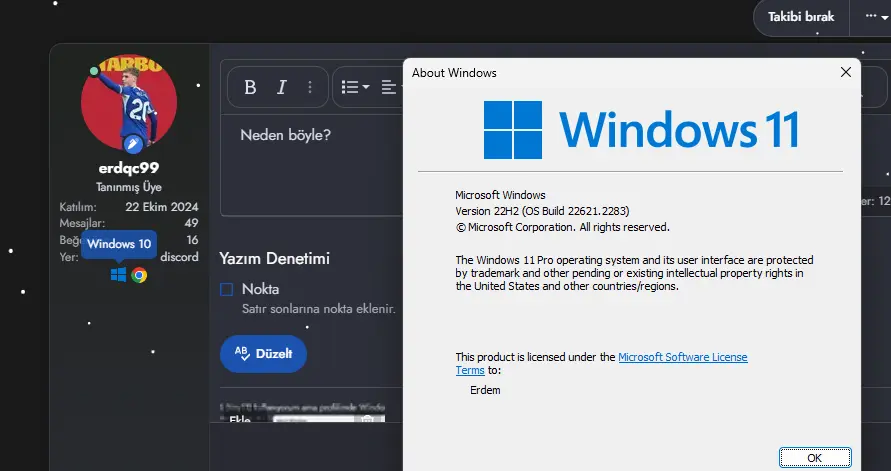Click the Windows 10 tooltip label
The image size is (891, 471).
119,244
